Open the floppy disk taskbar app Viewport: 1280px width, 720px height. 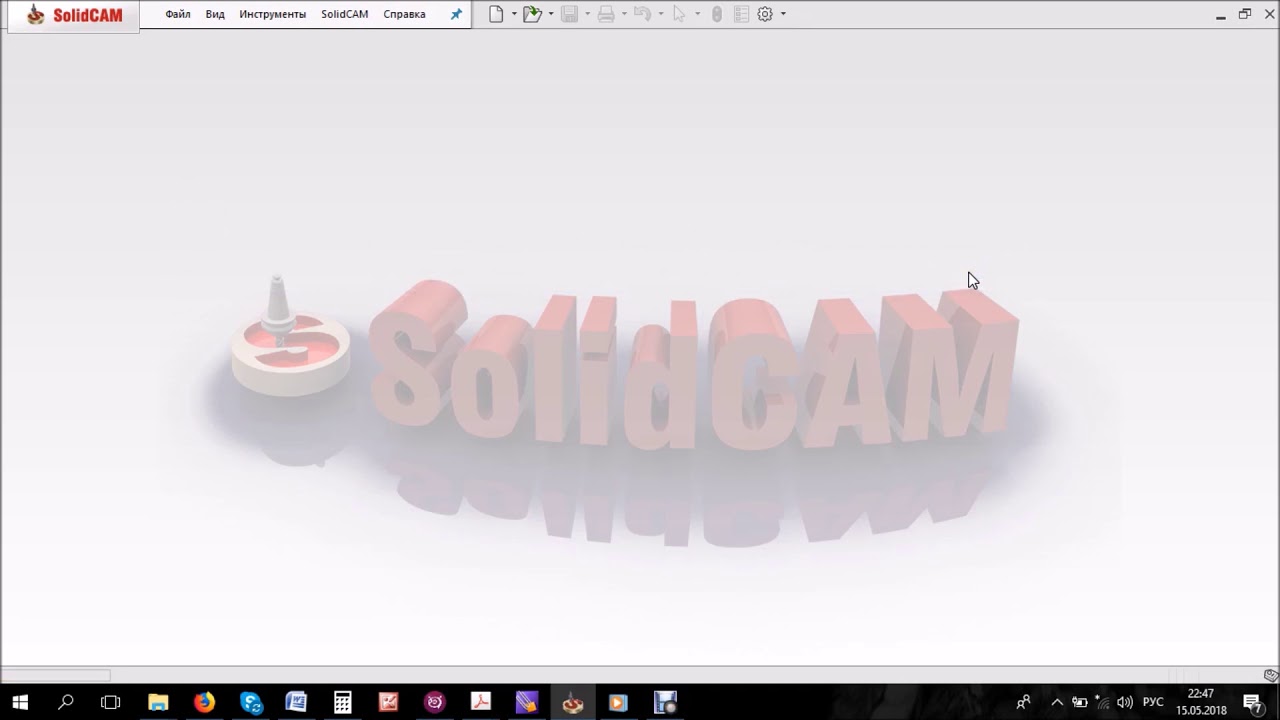(665, 702)
